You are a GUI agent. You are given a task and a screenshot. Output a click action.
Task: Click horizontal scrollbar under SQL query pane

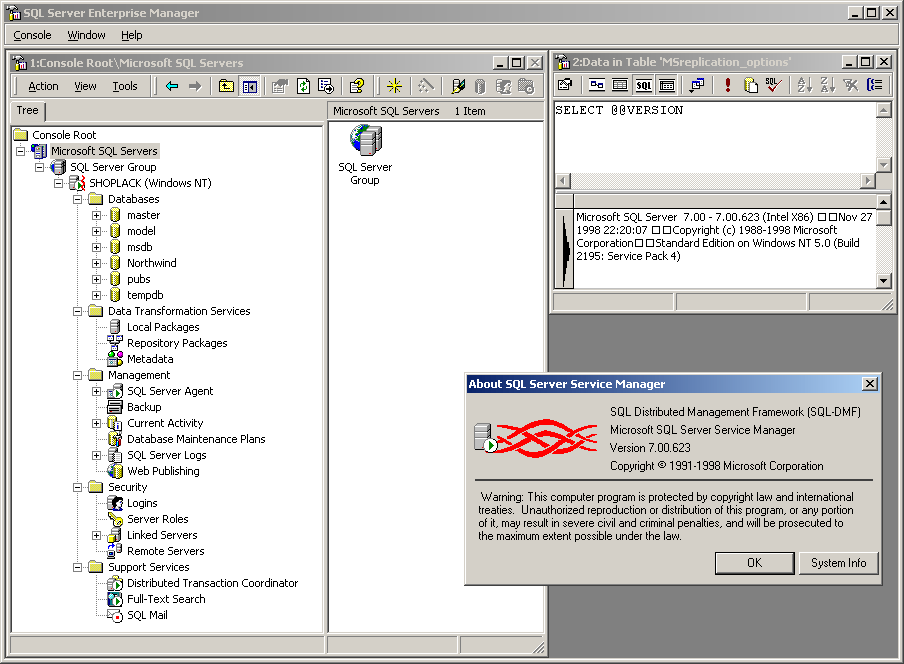coord(715,181)
